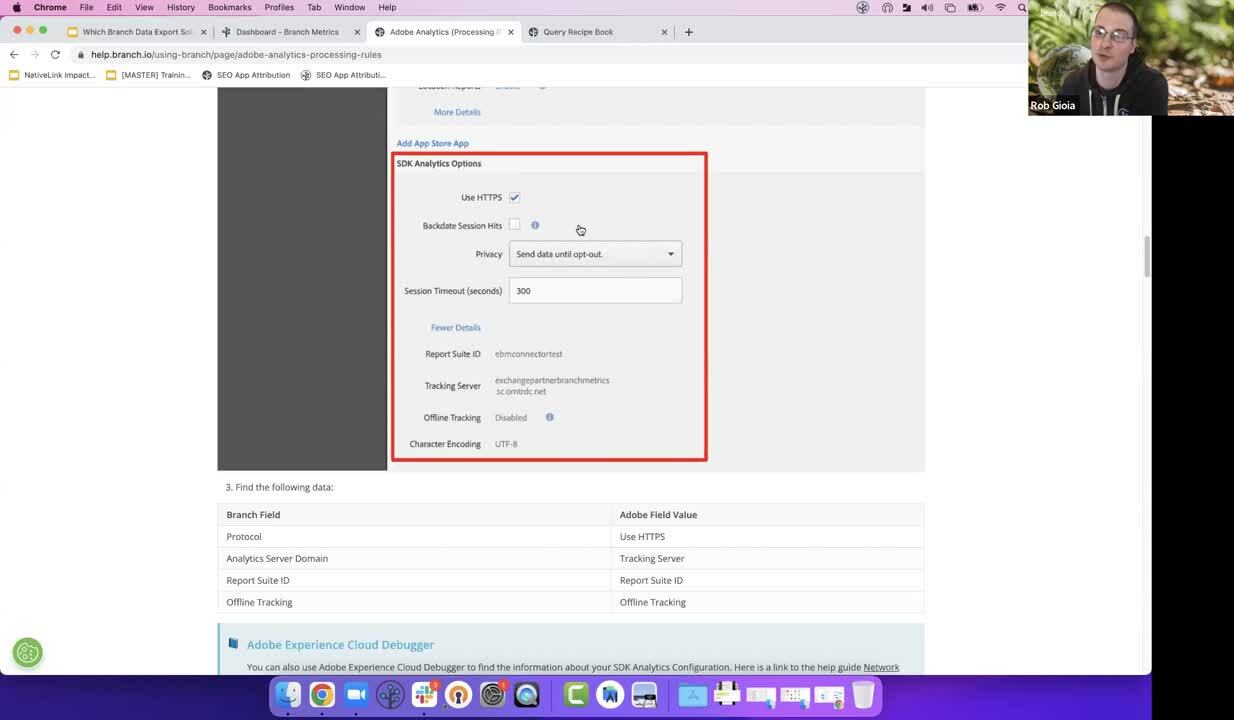
Task: Click the page's vertical scrollbar thumb
Action: [1147, 256]
